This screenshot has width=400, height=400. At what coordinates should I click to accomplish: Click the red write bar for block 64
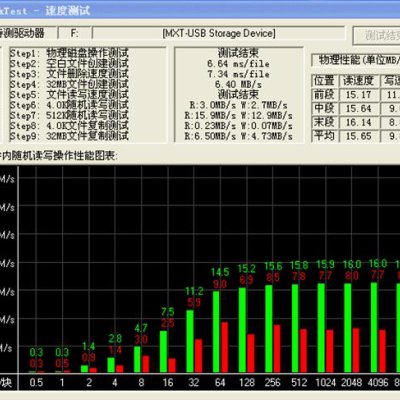pyautogui.click(x=225, y=347)
